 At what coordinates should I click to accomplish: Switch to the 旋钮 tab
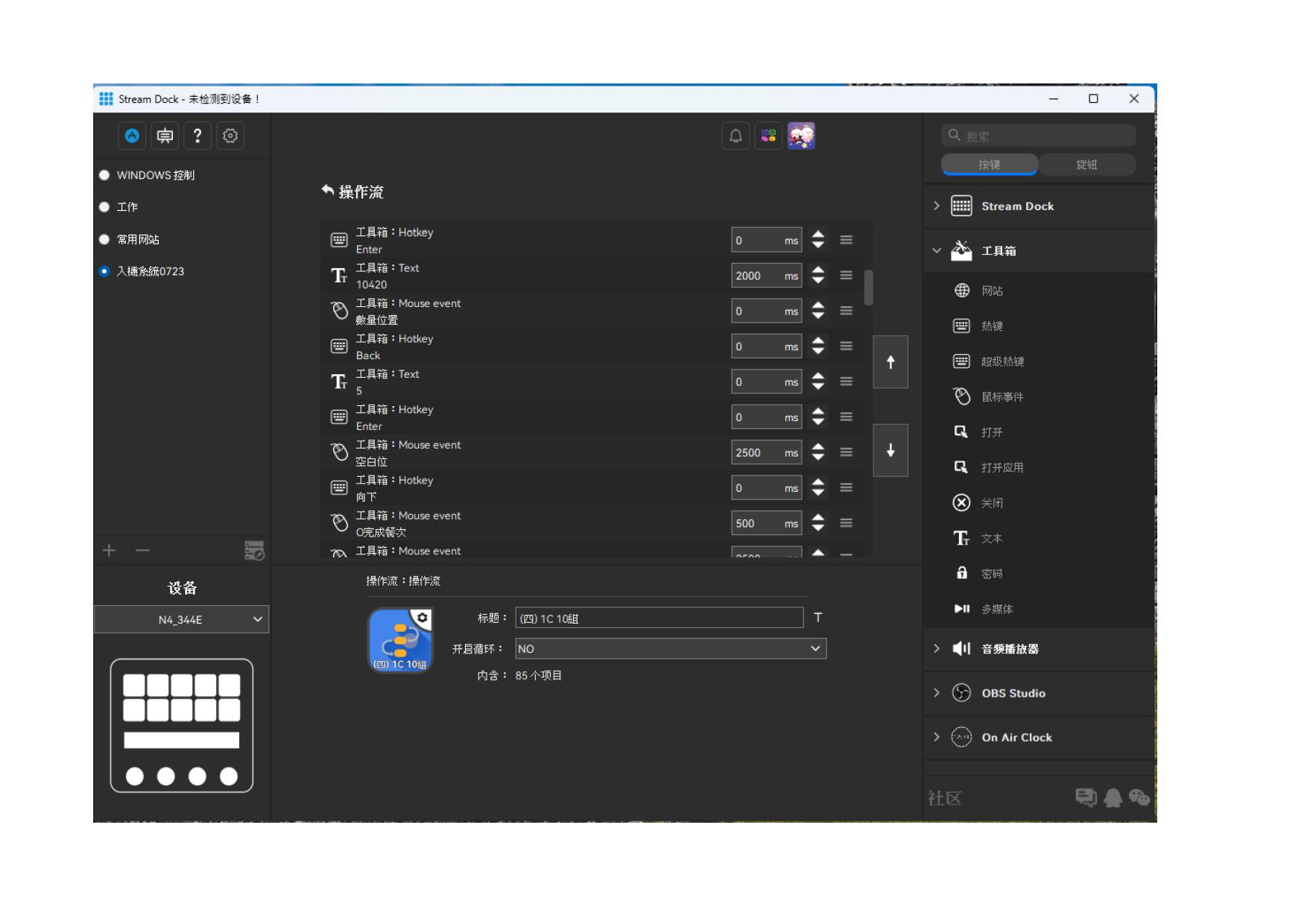pos(1086,165)
